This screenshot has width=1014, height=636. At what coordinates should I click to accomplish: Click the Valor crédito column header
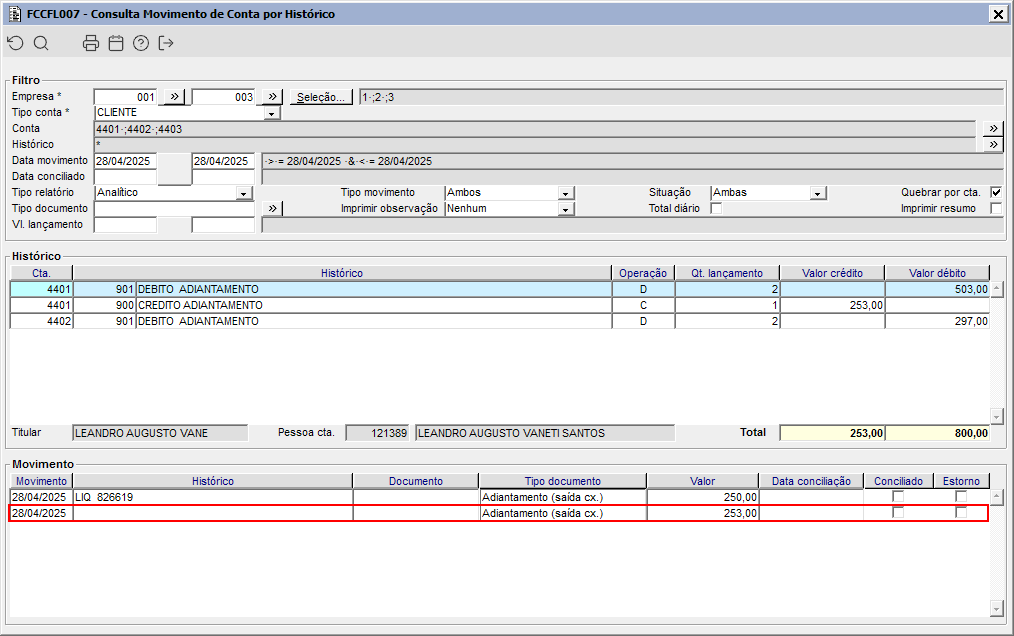(832, 273)
